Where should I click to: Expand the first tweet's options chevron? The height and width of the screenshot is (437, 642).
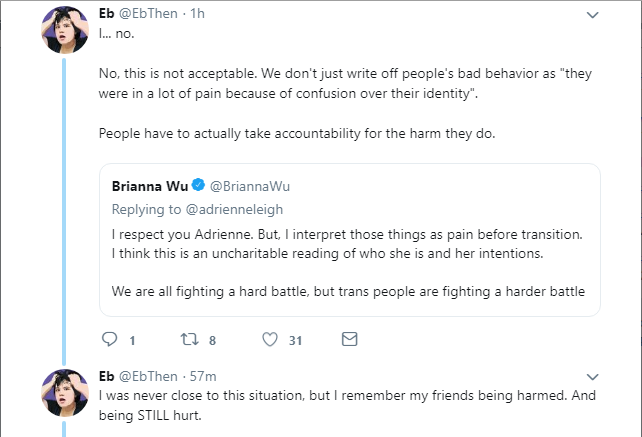pos(592,15)
